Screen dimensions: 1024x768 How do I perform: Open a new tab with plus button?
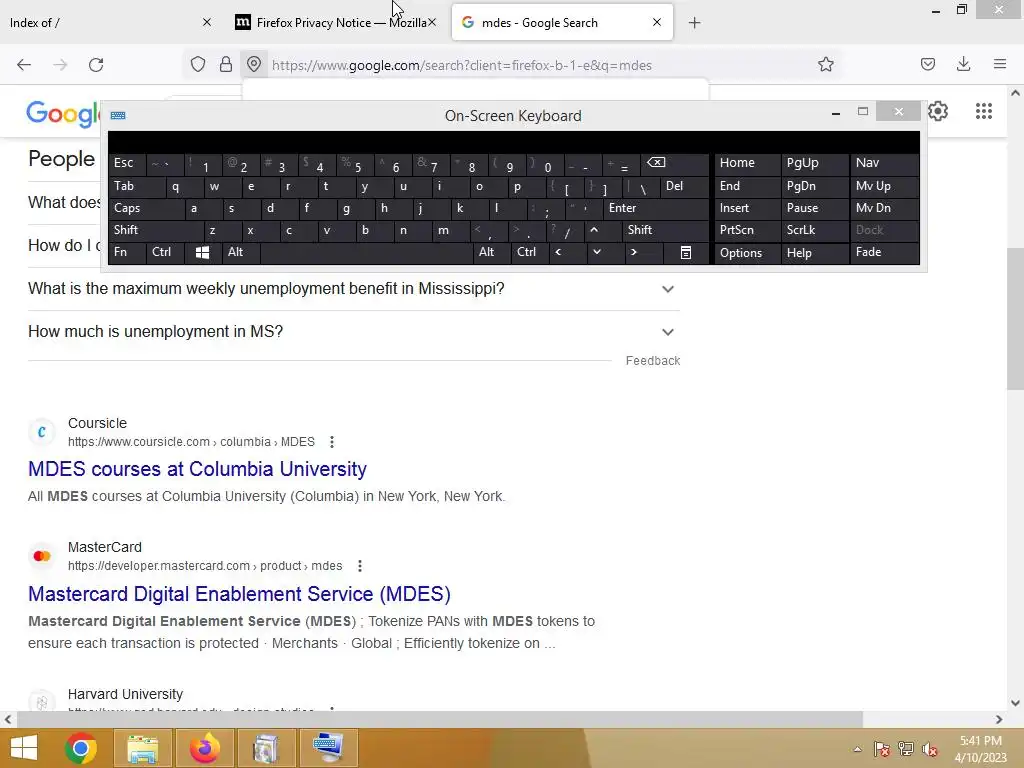click(x=694, y=23)
